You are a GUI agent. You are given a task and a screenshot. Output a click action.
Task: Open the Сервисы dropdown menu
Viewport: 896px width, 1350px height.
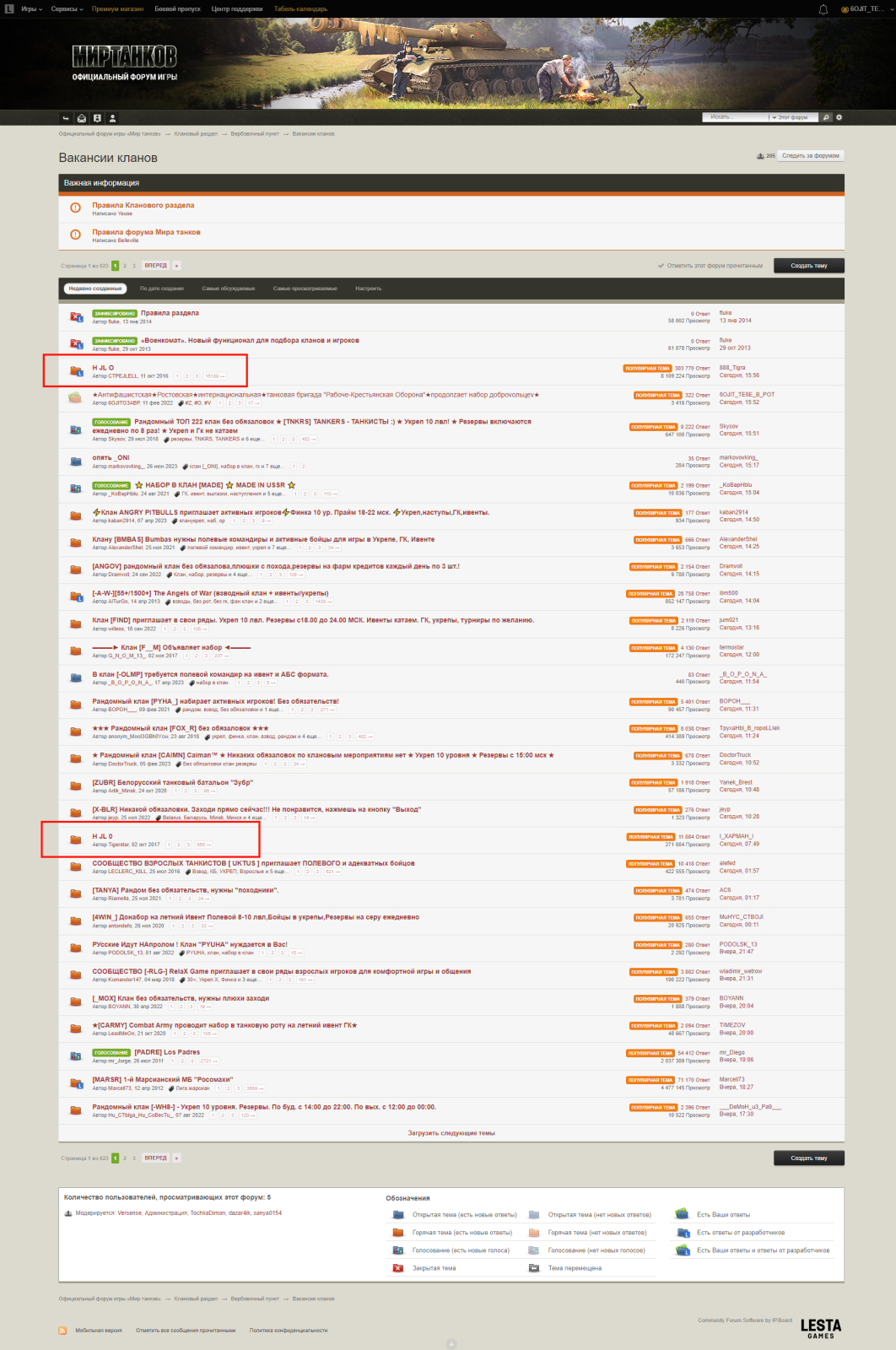click(67, 8)
